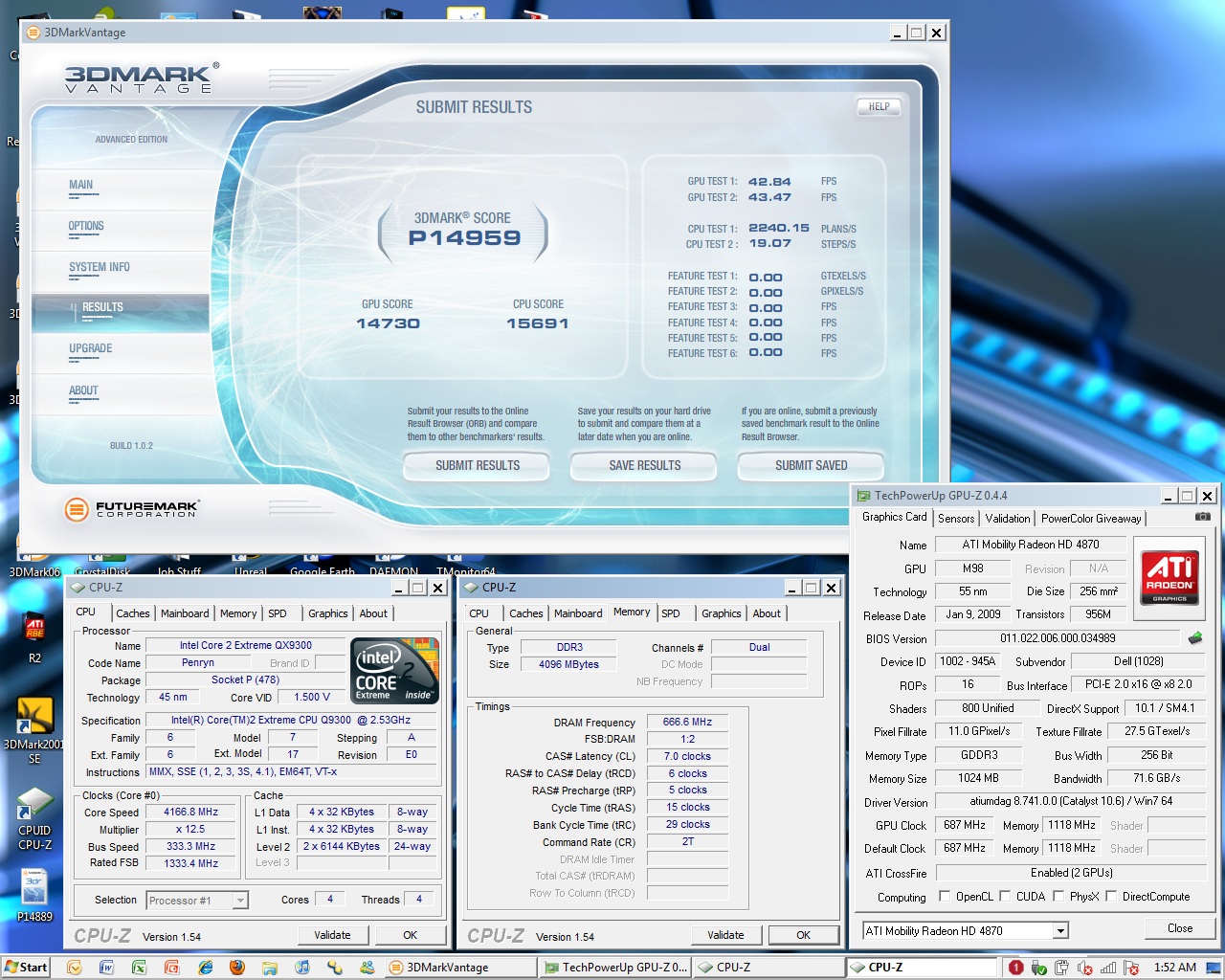
Task: Launch Word from the quick launch bar
Action: click(106, 968)
